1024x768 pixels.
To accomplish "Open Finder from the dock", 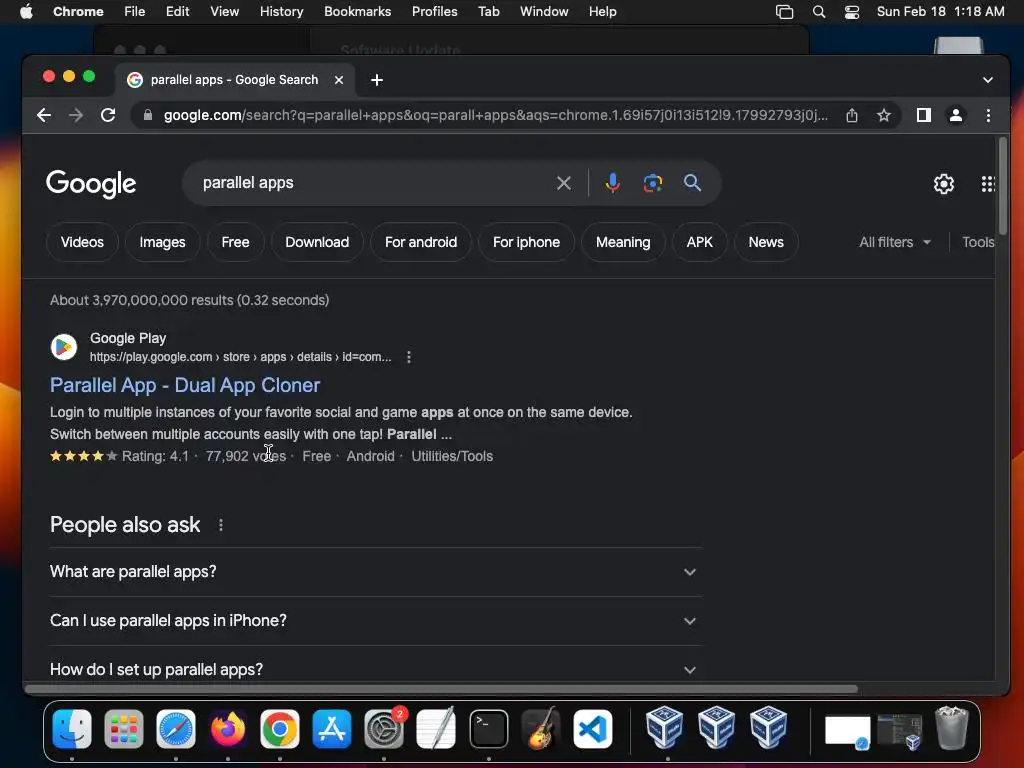I will 72,729.
